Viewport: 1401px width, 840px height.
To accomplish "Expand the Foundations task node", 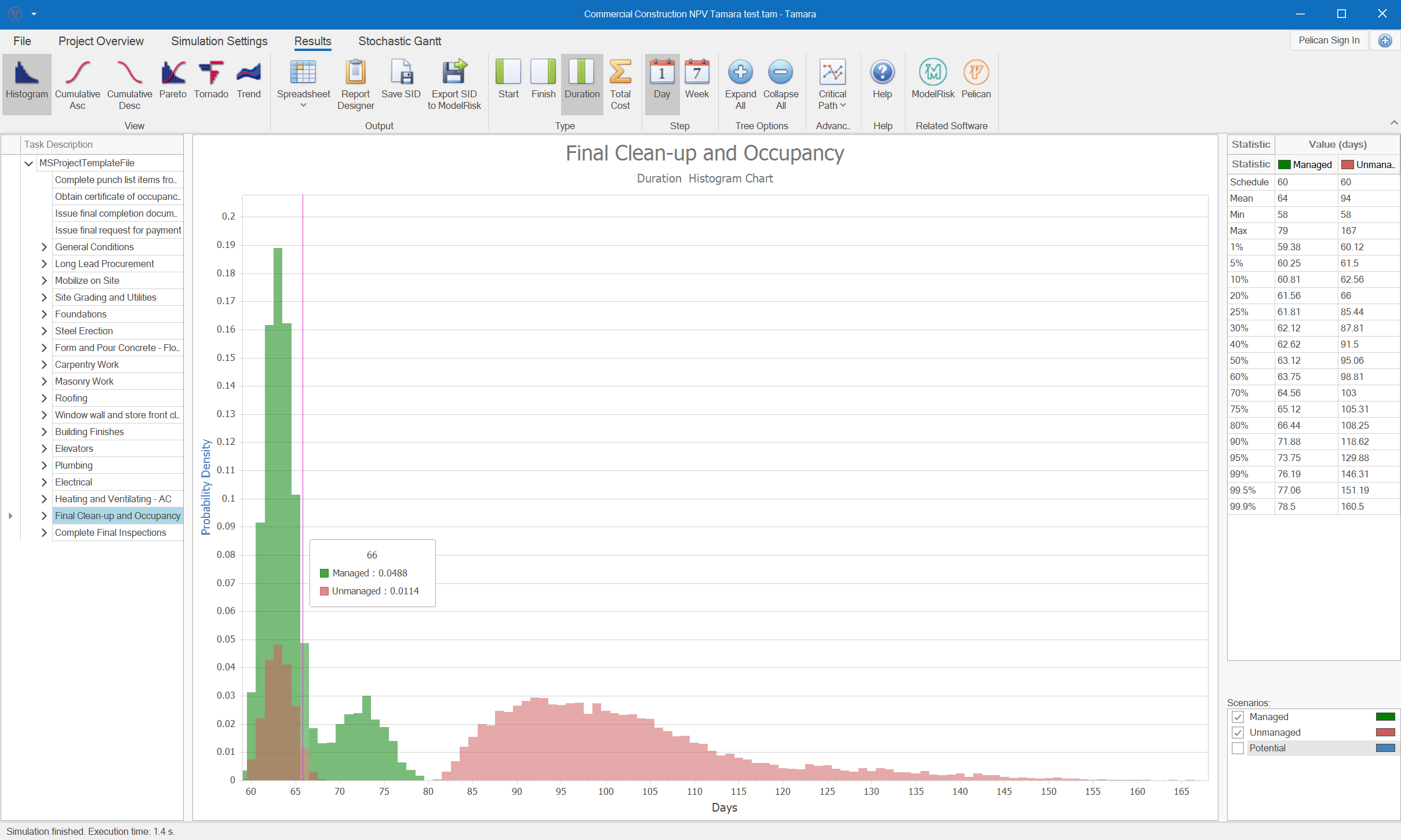I will pyautogui.click(x=44, y=314).
